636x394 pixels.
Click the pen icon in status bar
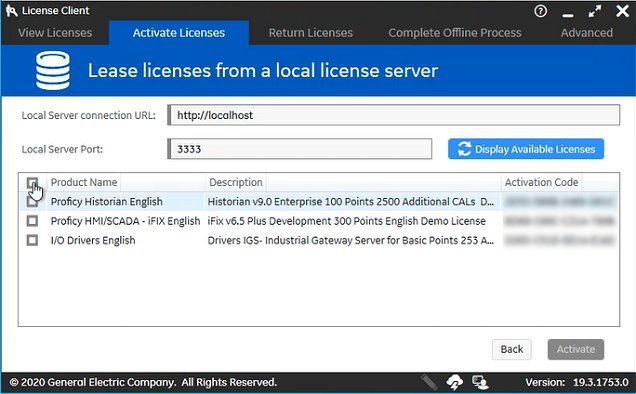[x=429, y=382]
